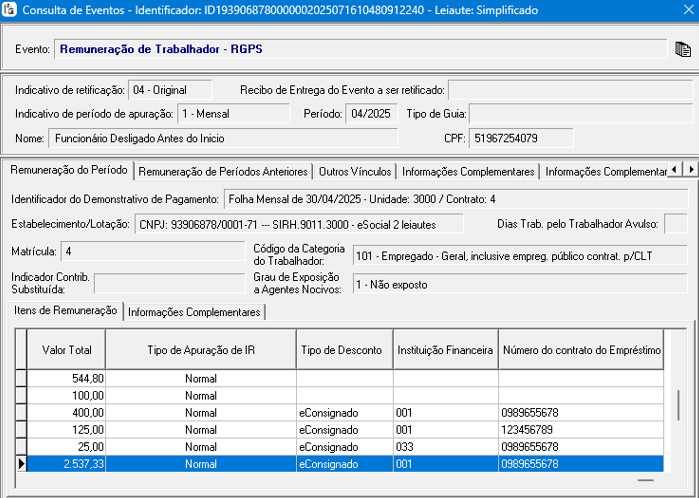The height and width of the screenshot is (498, 699).
Task: Open the inner Informações Complementares sub-tab
Action: pyautogui.click(x=194, y=312)
